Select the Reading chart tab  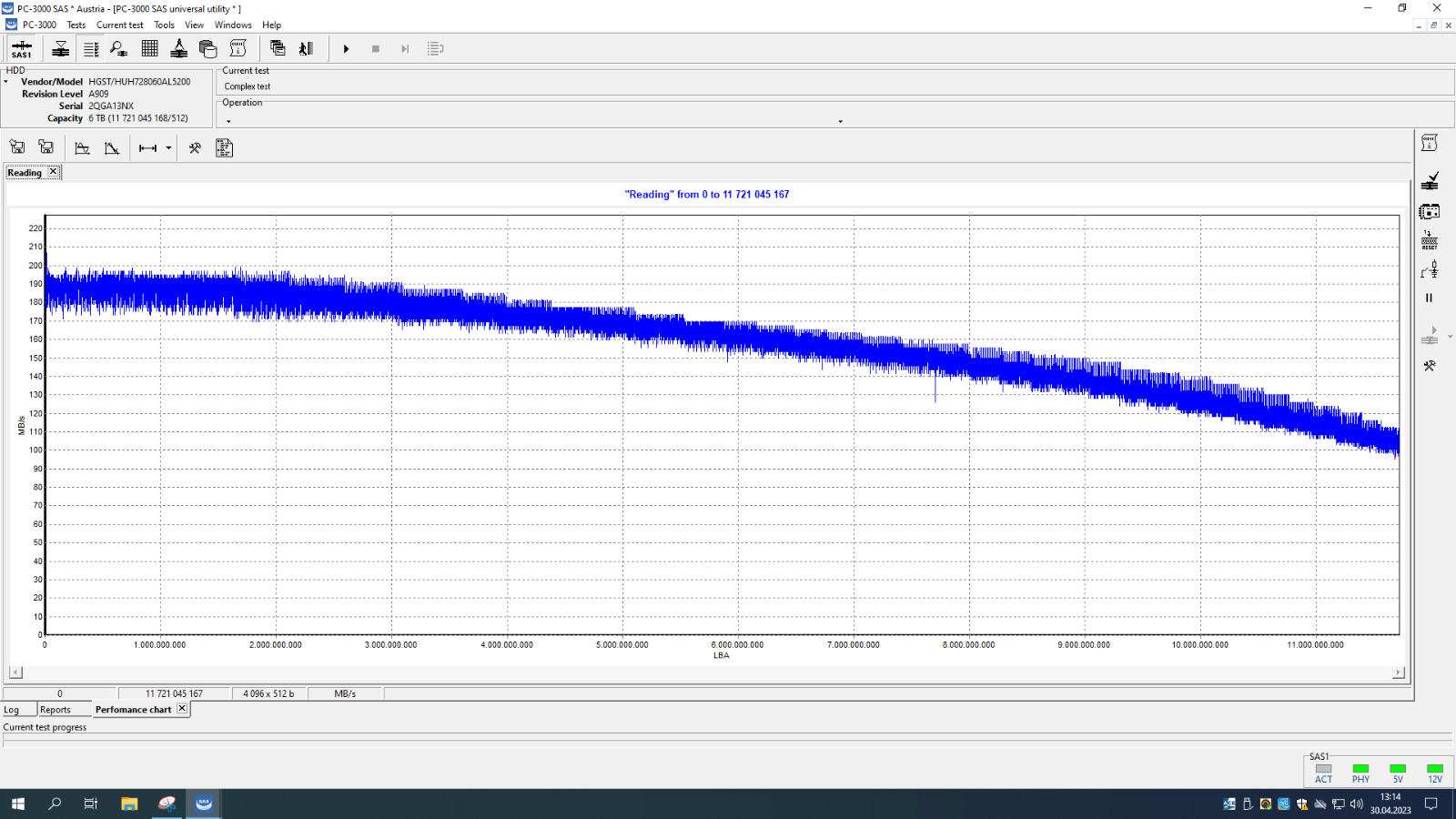click(25, 173)
